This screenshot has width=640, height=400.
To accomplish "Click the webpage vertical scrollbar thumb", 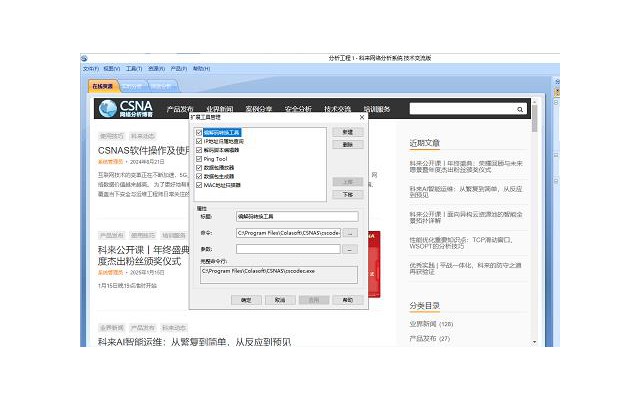I will [x=535, y=118].
